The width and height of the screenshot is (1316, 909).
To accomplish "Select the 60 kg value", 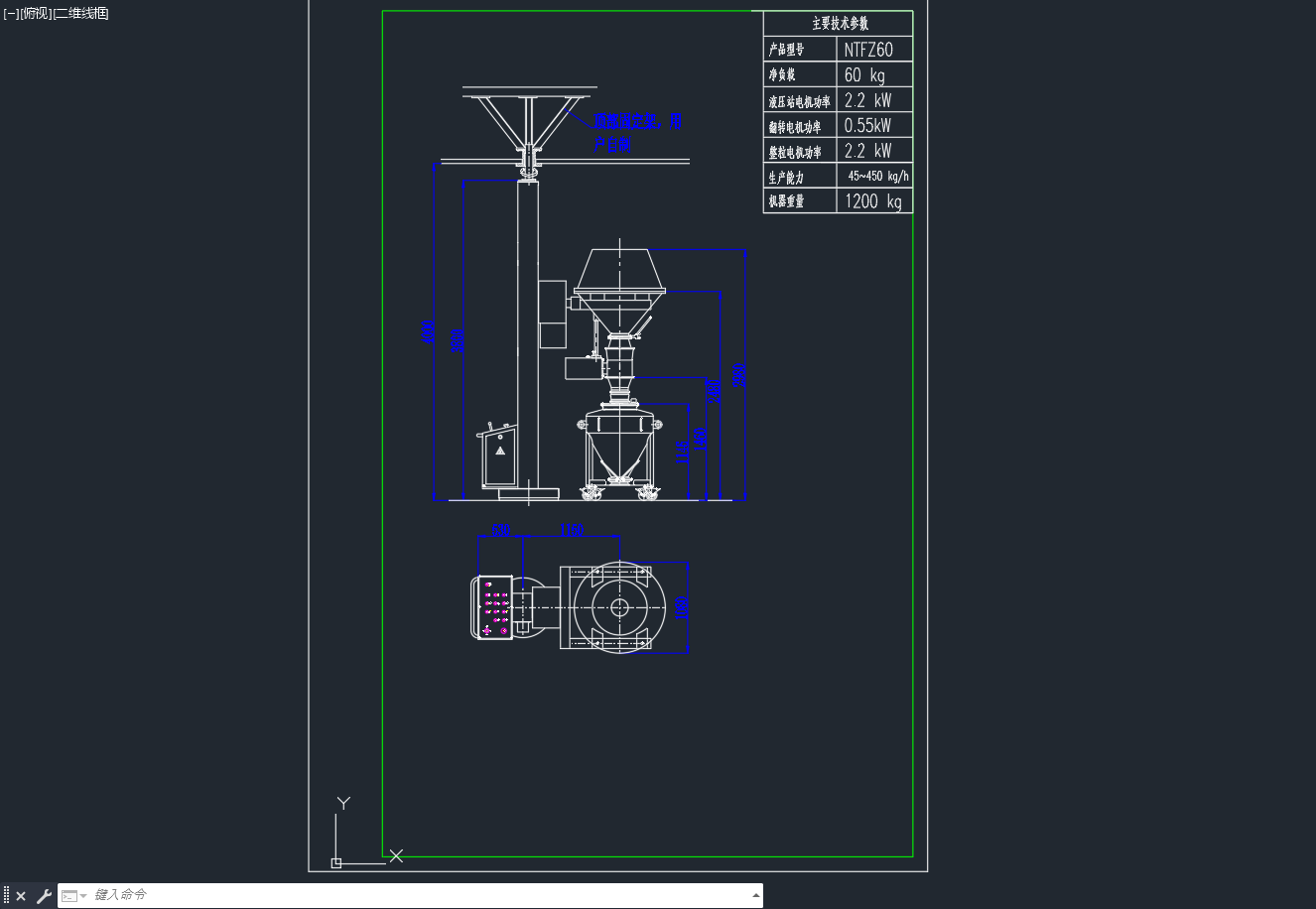I will coord(863,75).
